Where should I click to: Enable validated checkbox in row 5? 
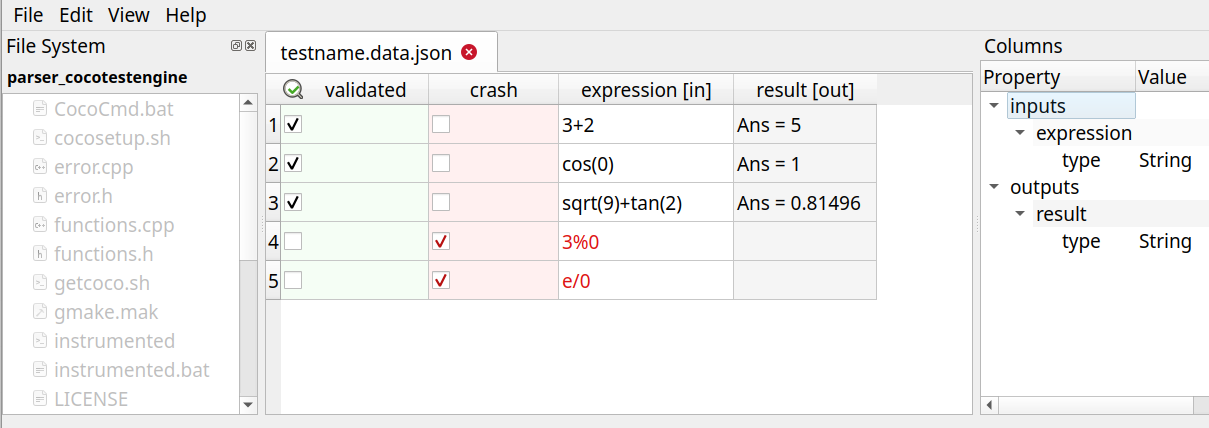(293, 281)
